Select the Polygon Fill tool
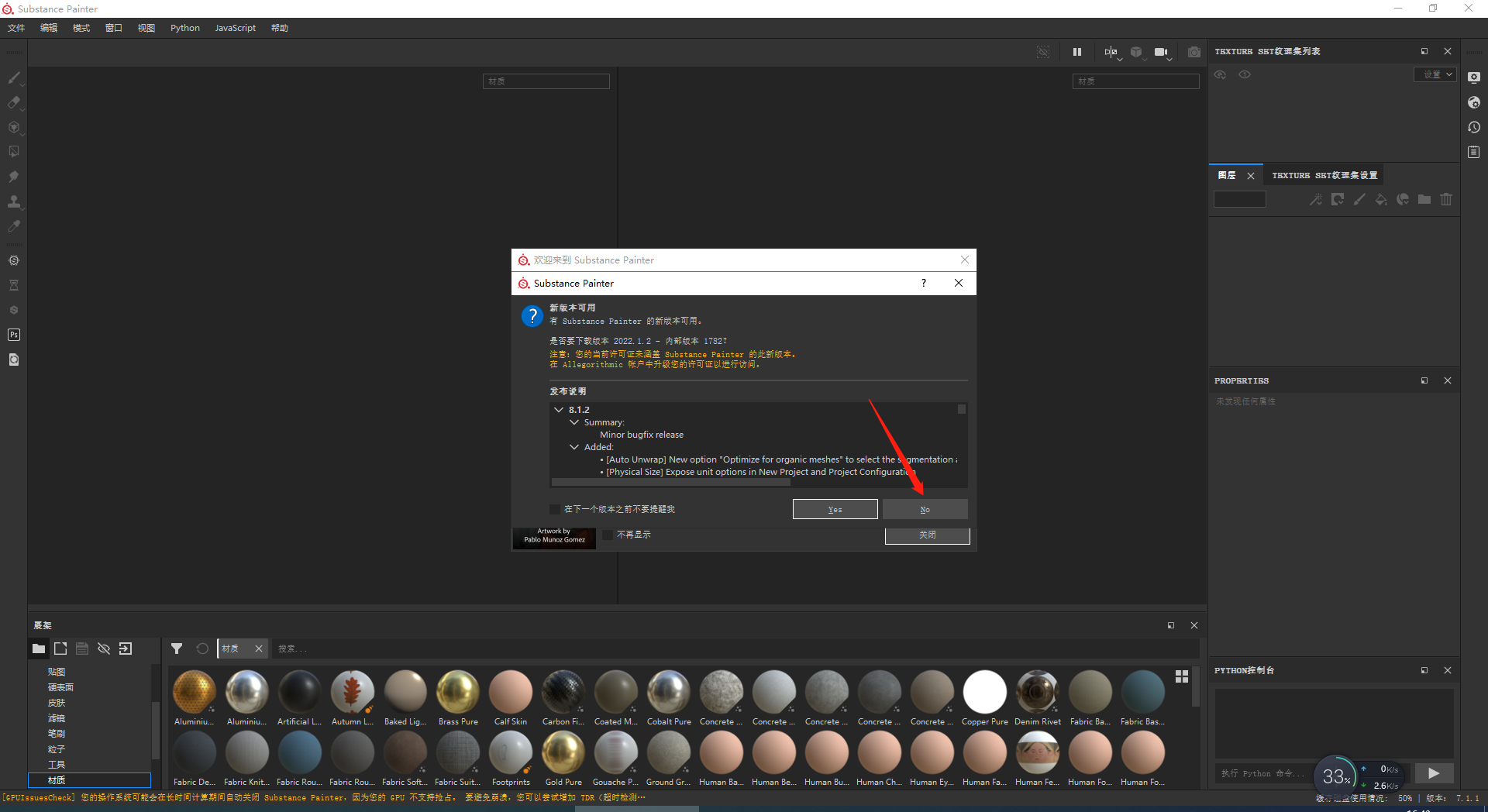This screenshot has width=1488, height=812. (x=14, y=151)
